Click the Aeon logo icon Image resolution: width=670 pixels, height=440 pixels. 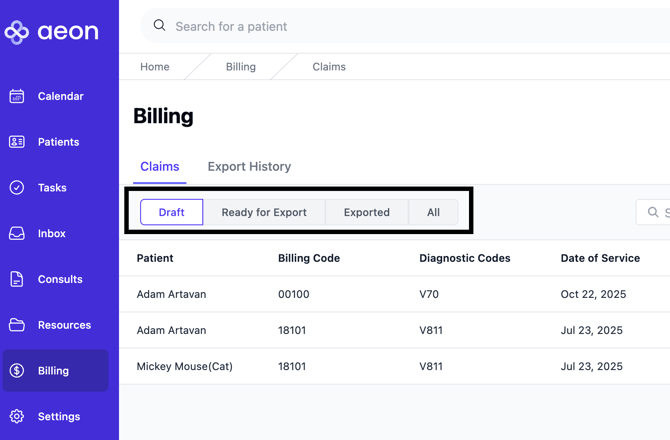[17, 32]
